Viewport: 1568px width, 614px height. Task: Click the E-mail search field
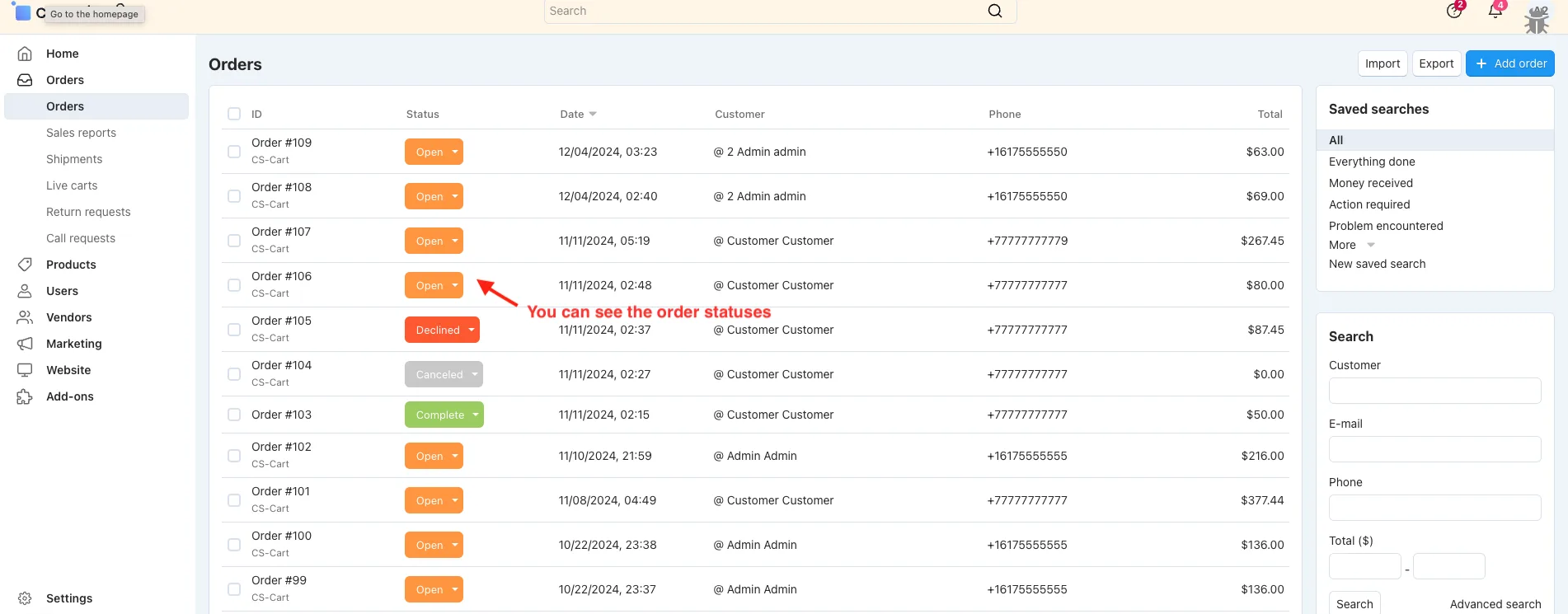1434,449
